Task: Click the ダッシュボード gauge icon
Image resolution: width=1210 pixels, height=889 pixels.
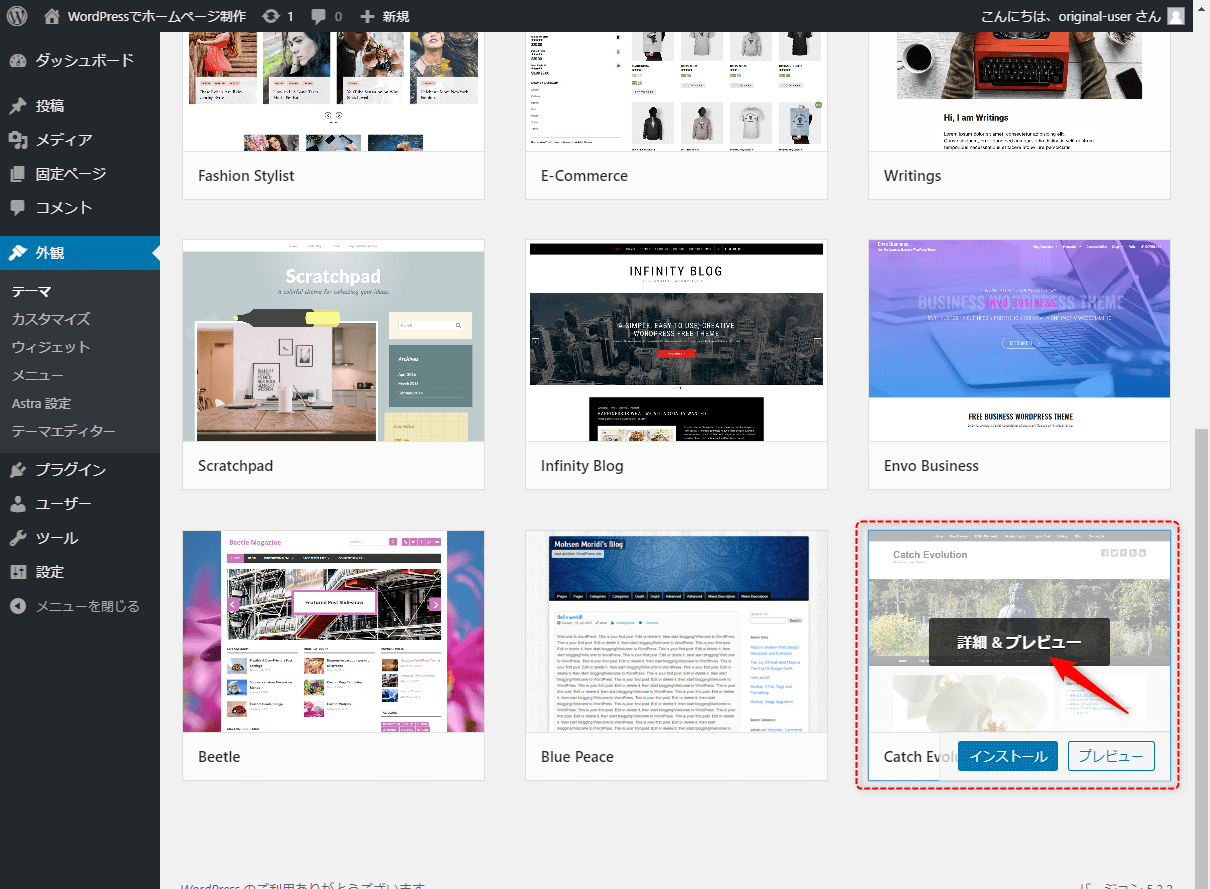Action: [18, 61]
